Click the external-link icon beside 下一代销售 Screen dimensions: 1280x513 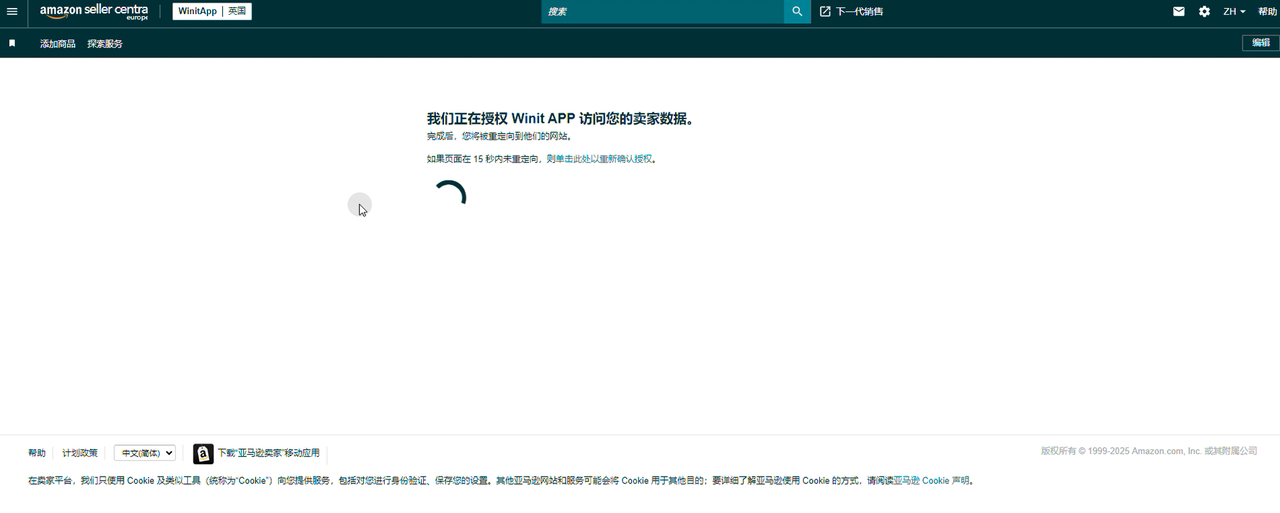pyautogui.click(x=825, y=12)
